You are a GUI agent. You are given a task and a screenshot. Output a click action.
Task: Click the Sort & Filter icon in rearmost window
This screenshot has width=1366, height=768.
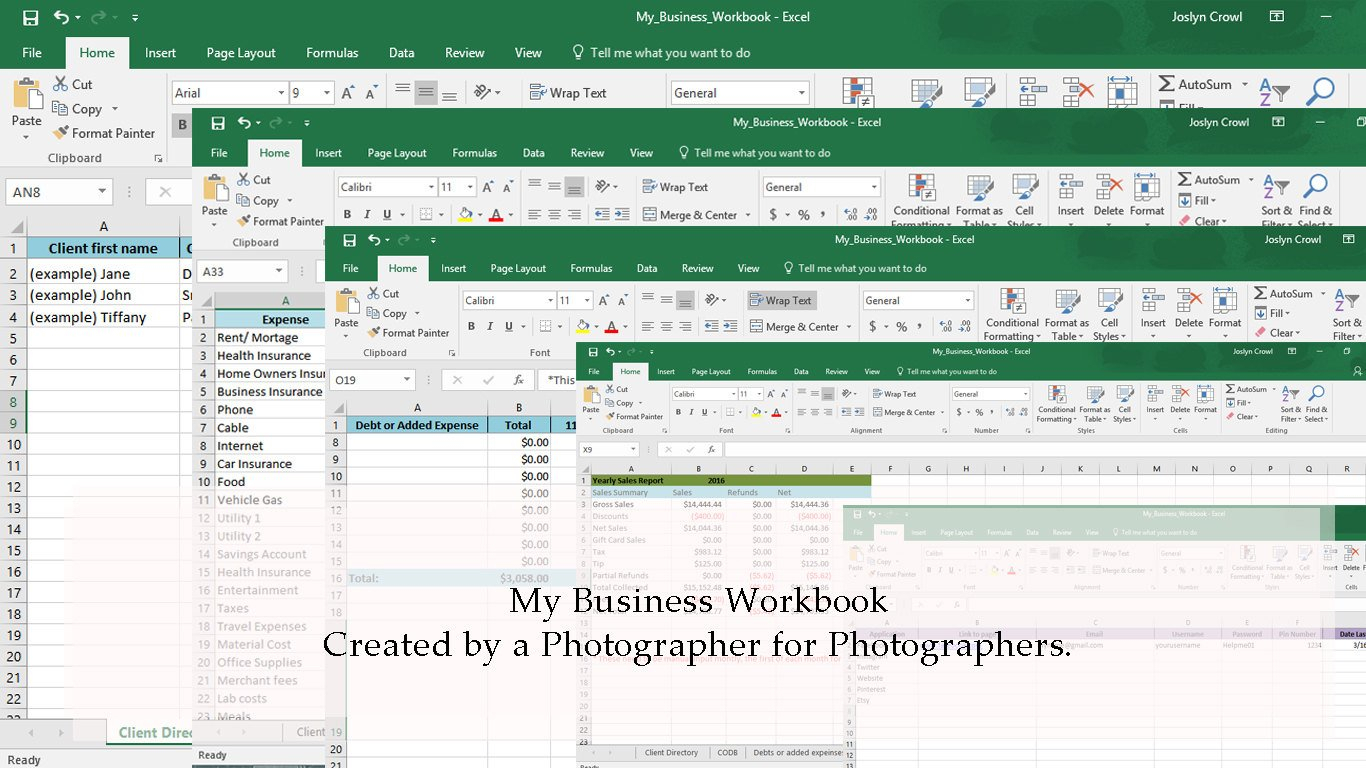click(x=1274, y=92)
